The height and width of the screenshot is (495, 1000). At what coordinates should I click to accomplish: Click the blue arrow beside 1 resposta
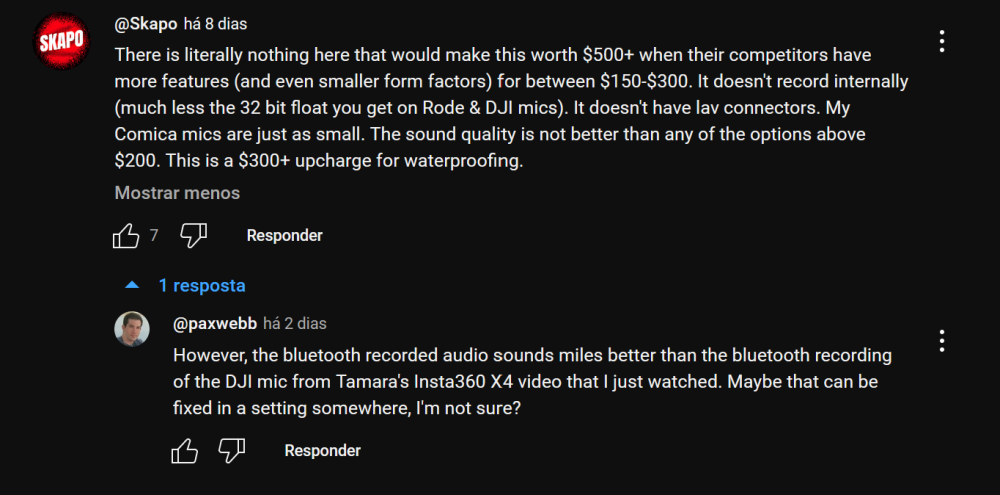pos(130,286)
